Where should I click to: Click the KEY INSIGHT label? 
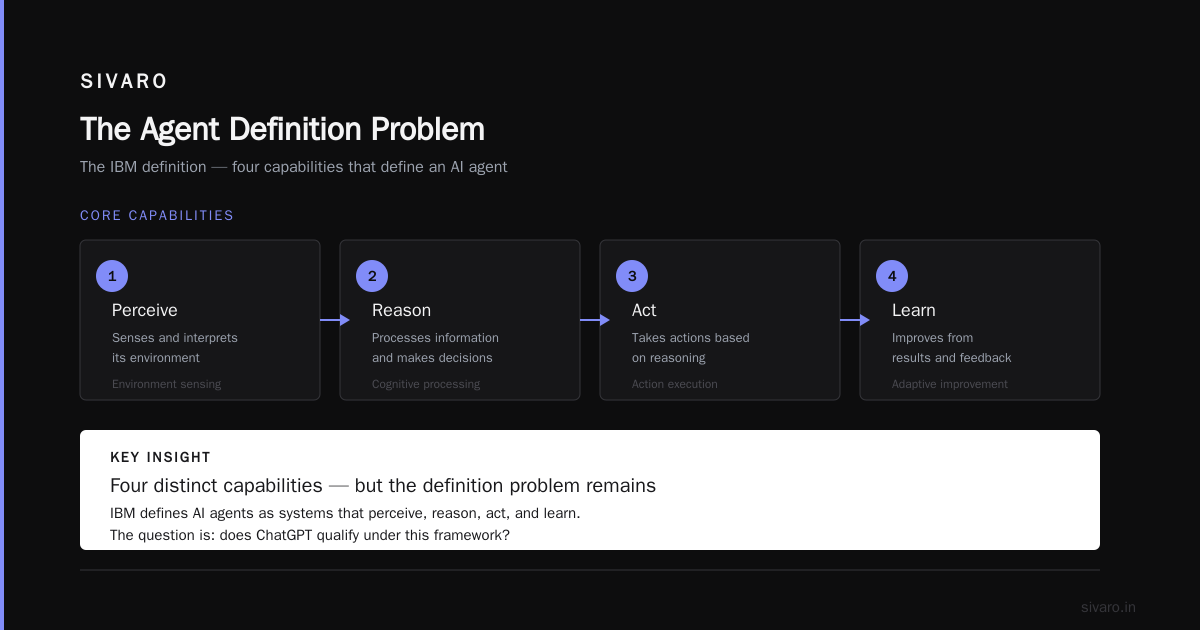click(160, 457)
